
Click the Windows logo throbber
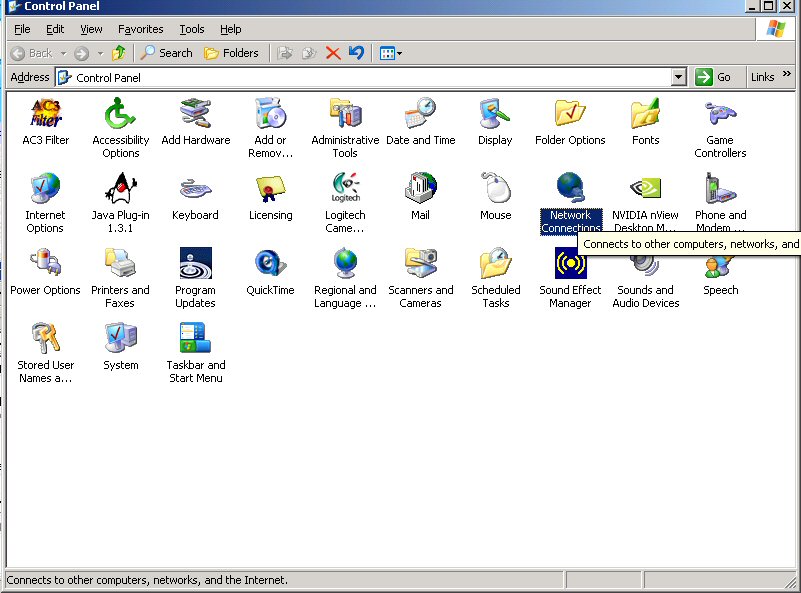click(775, 29)
